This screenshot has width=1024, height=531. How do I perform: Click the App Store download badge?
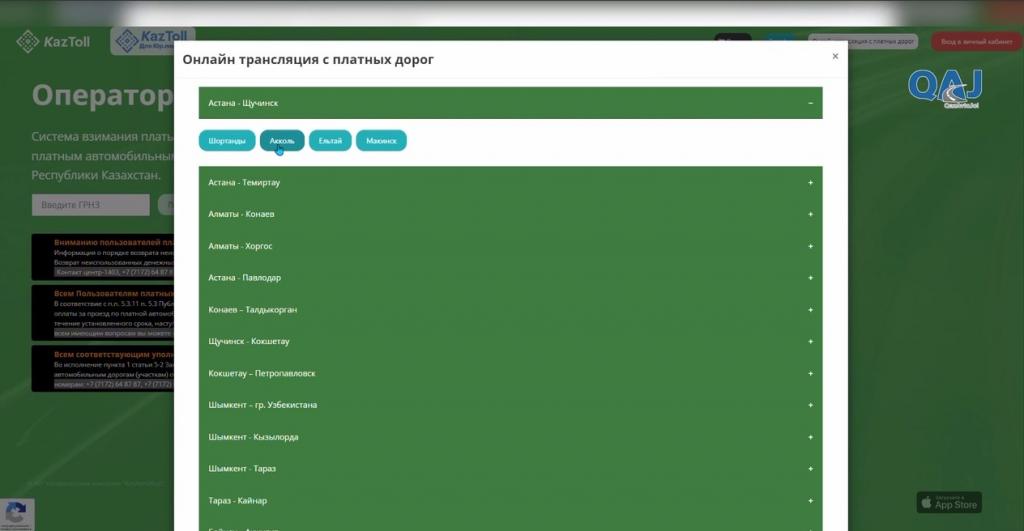pyautogui.click(x=949, y=502)
